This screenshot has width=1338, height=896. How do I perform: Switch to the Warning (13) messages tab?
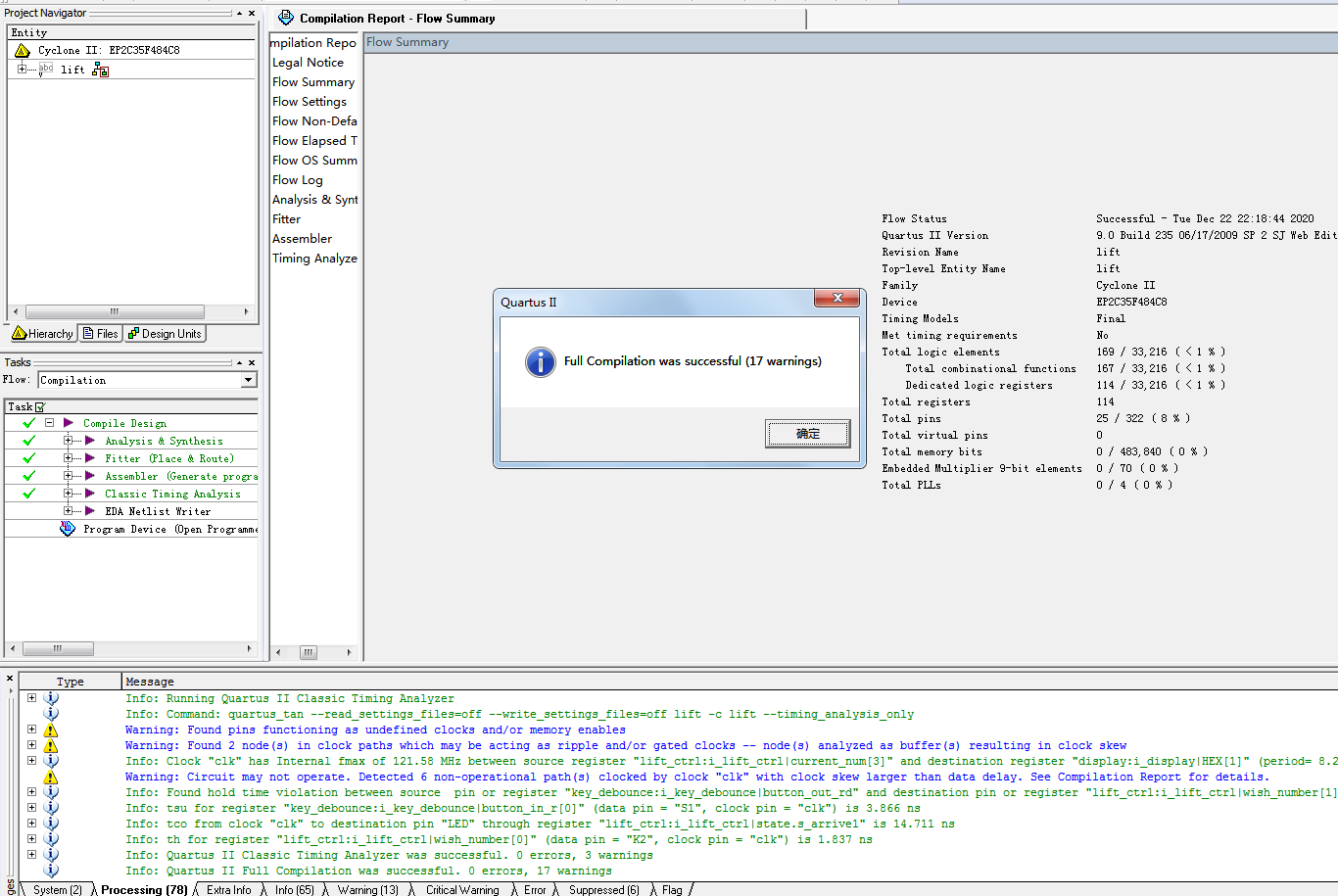click(367, 890)
